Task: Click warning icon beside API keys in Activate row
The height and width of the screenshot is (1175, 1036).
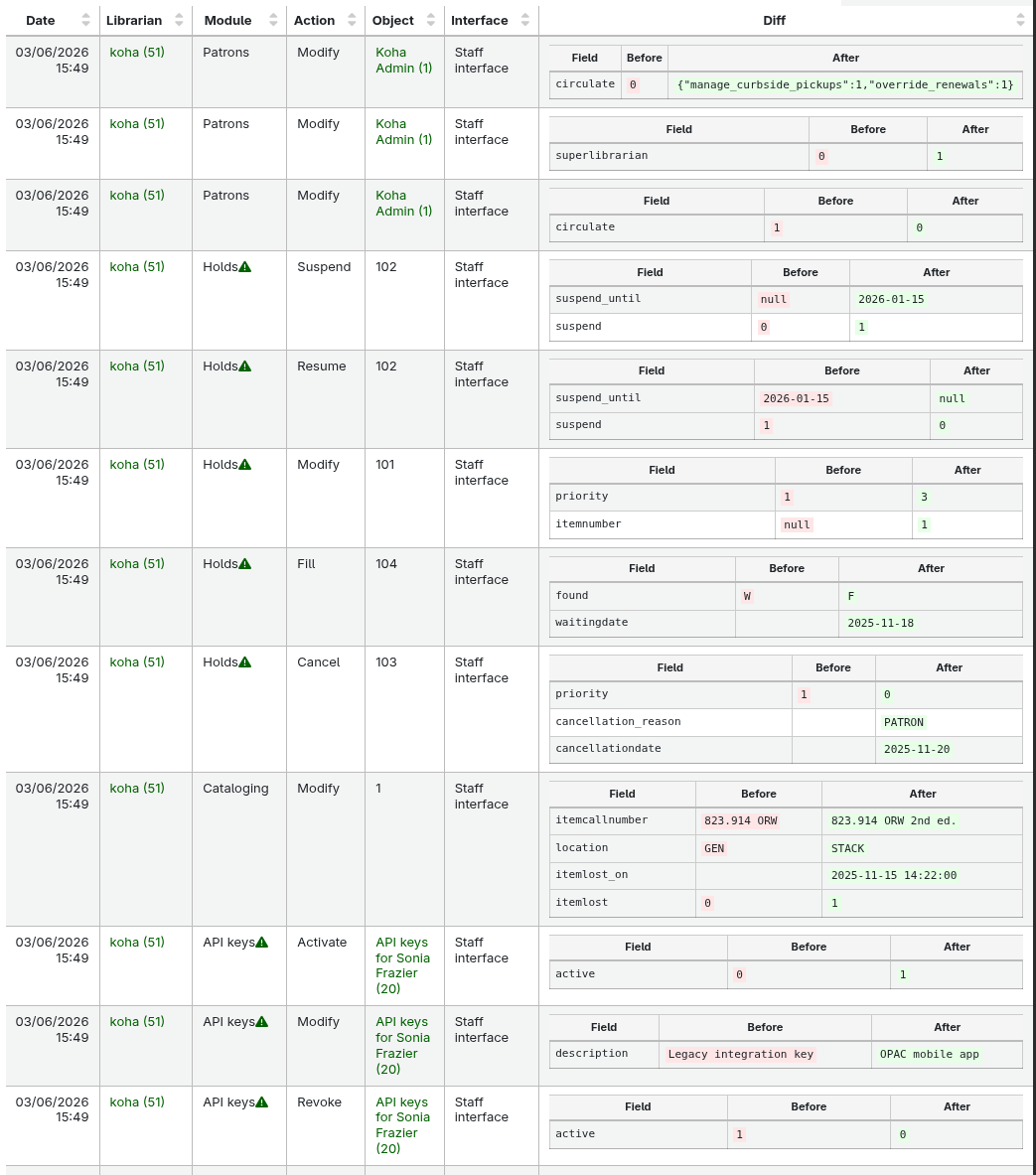Action: coord(262,943)
